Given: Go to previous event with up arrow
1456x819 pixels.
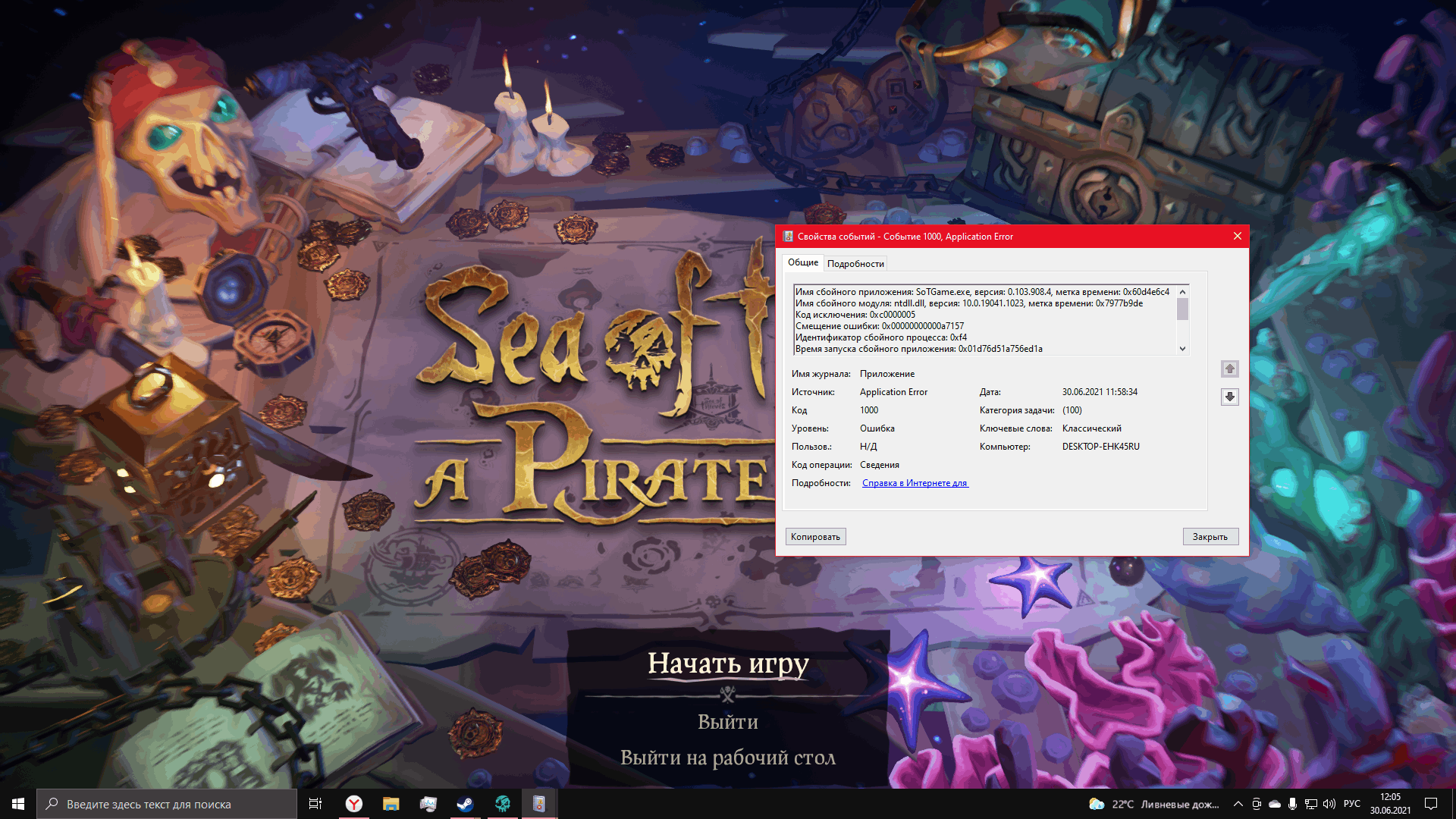Looking at the screenshot, I should coord(1230,369).
